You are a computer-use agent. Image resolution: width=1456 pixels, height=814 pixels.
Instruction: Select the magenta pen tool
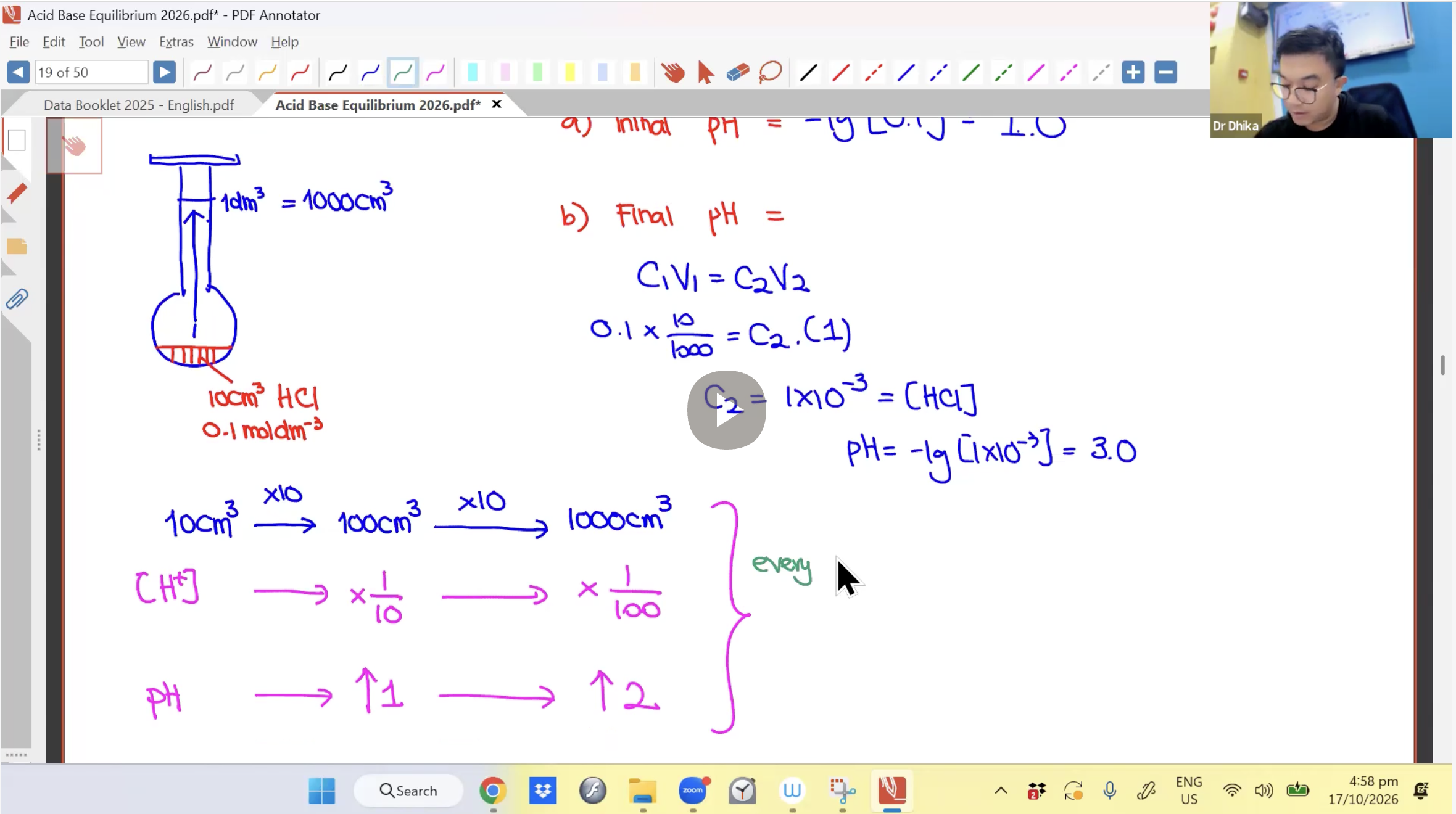tap(436, 73)
